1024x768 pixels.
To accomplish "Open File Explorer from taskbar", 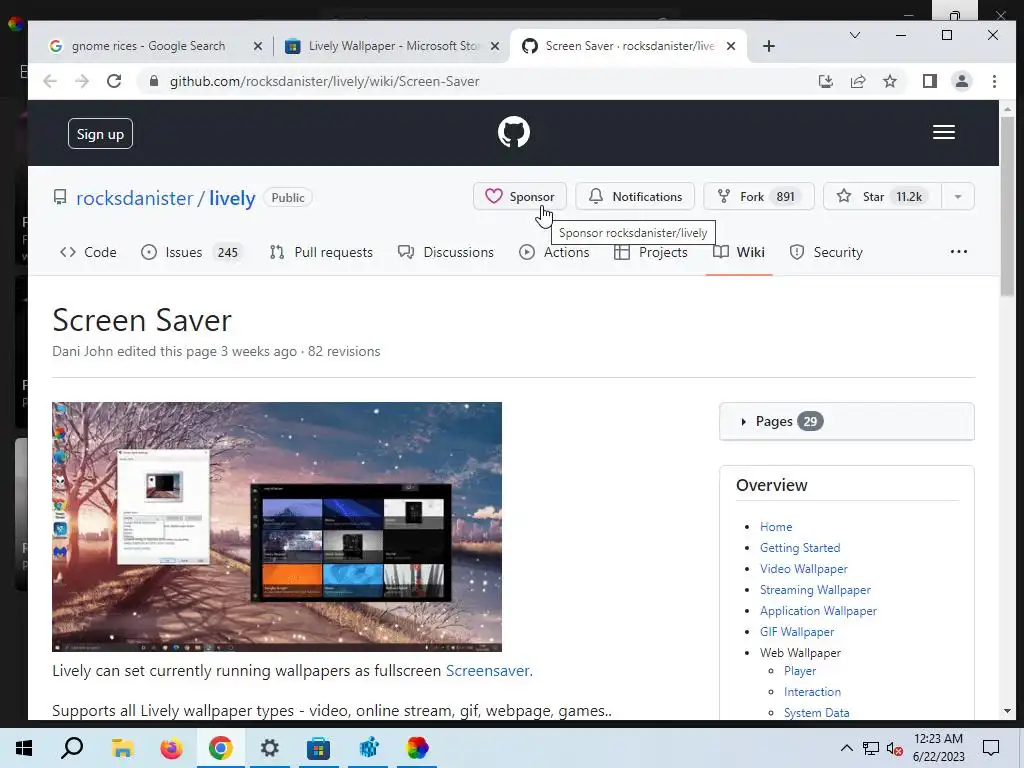I will tap(121, 748).
